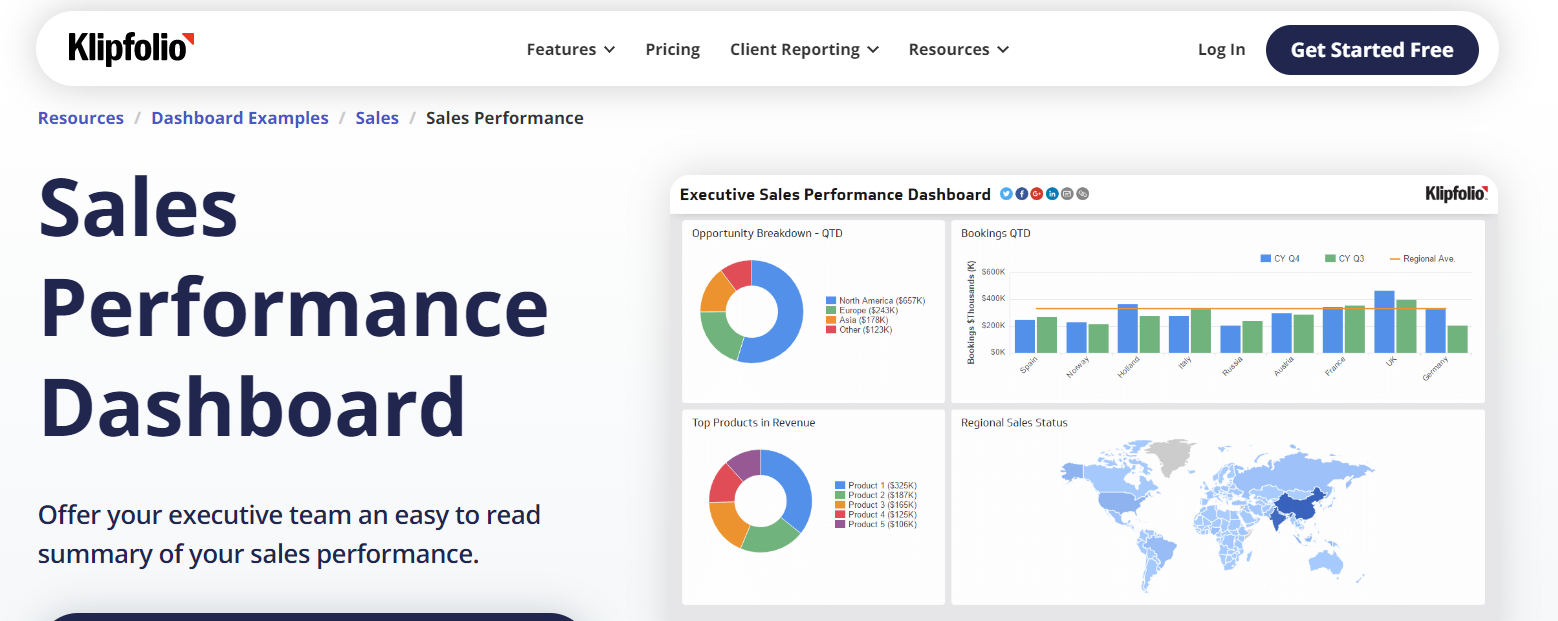Click the green CY Q3 legend swatch

click(1330, 258)
